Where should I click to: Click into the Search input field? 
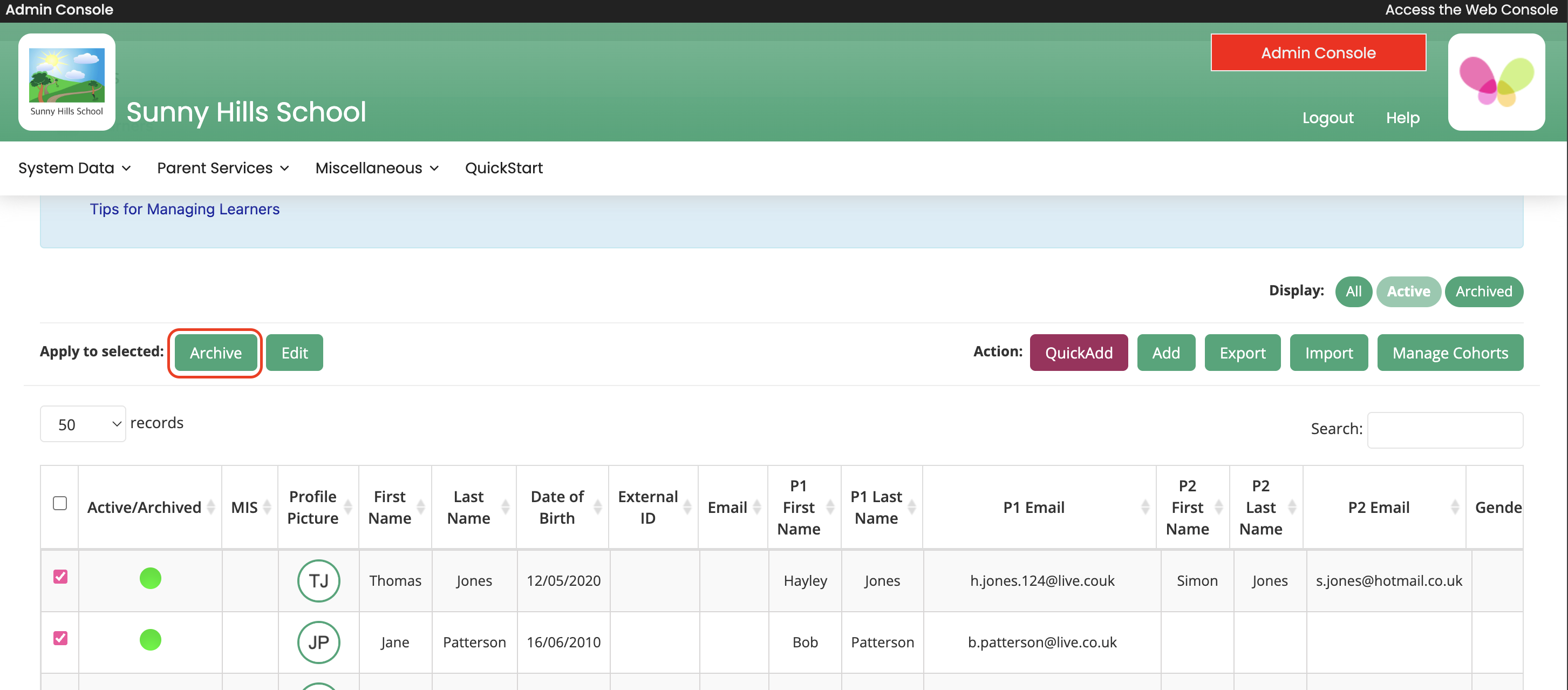point(1444,430)
